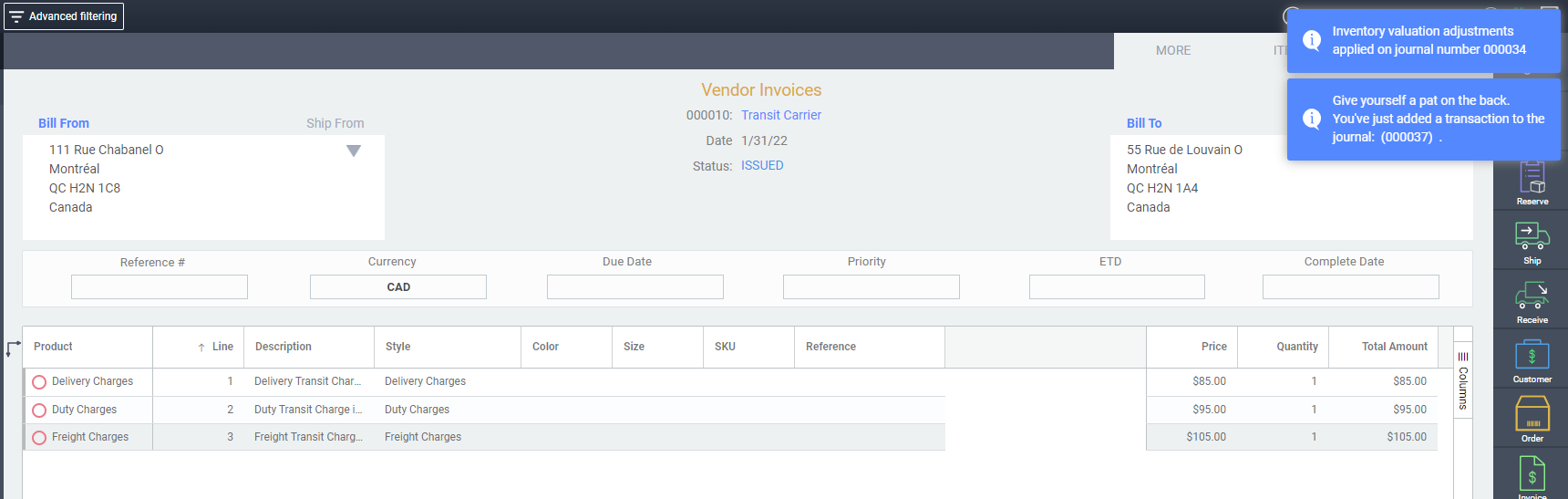Click the Reference # input field
This screenshot has height=499, width=1568.
[160, 286]
